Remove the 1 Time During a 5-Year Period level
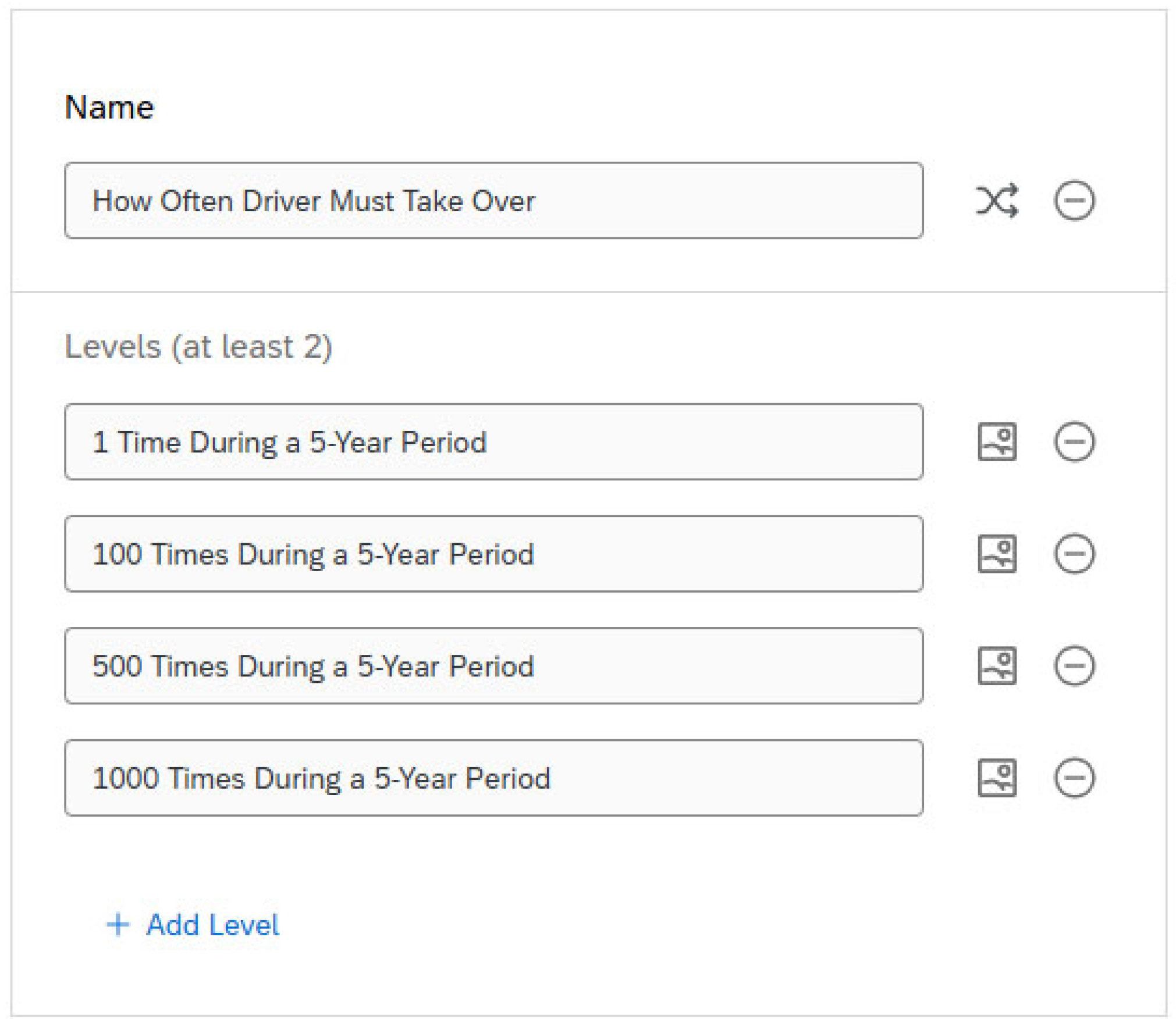The width and height of the screenshot is (1176, 1026). click(1074, 441)
